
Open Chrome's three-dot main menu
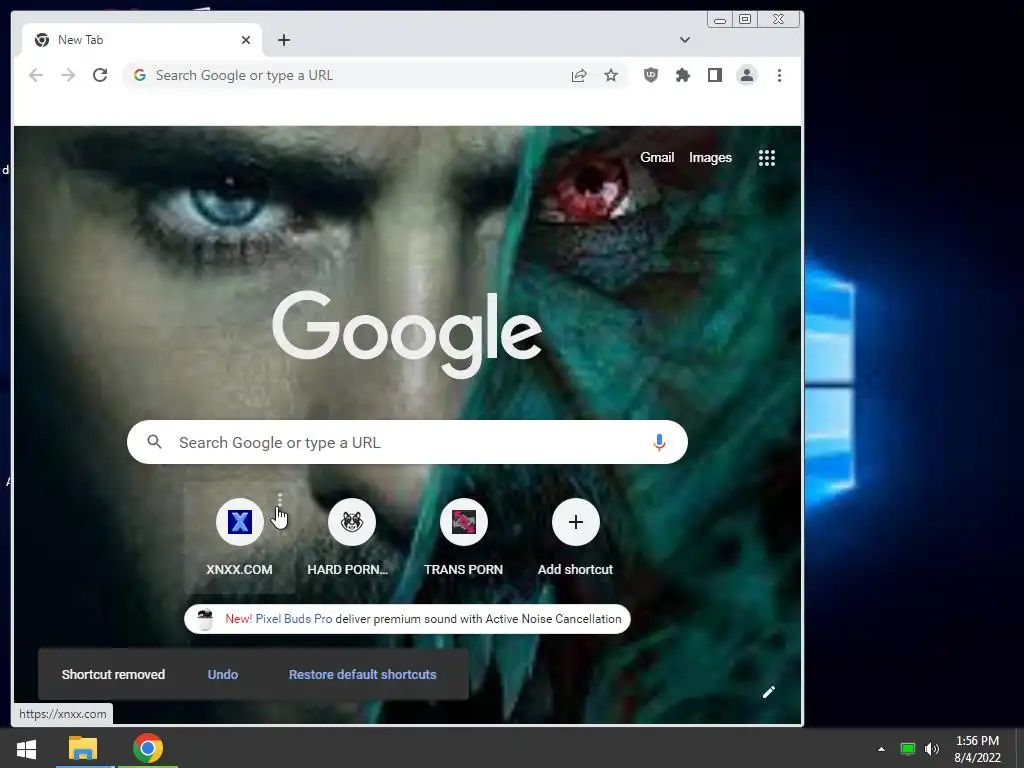tap(779, 75)
